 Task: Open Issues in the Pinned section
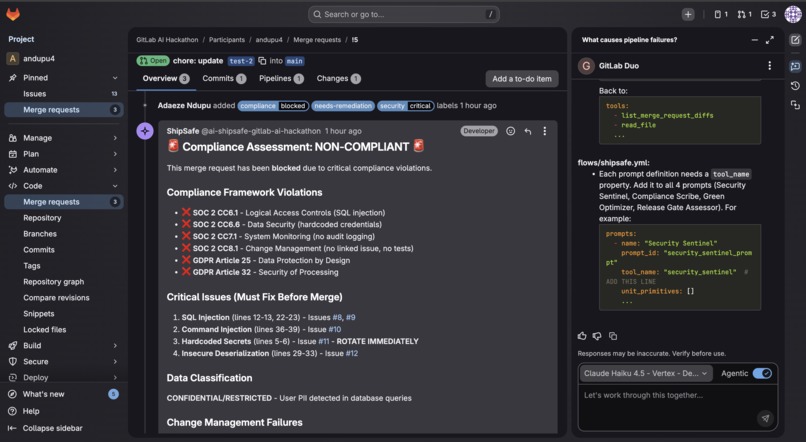pyautogui.click(x=64, y=94)
